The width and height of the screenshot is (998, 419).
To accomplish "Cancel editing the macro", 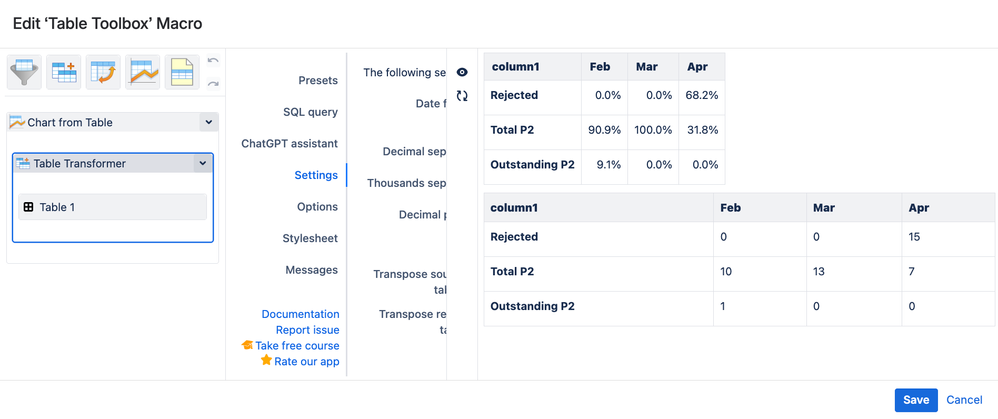I will coord(964,400).
